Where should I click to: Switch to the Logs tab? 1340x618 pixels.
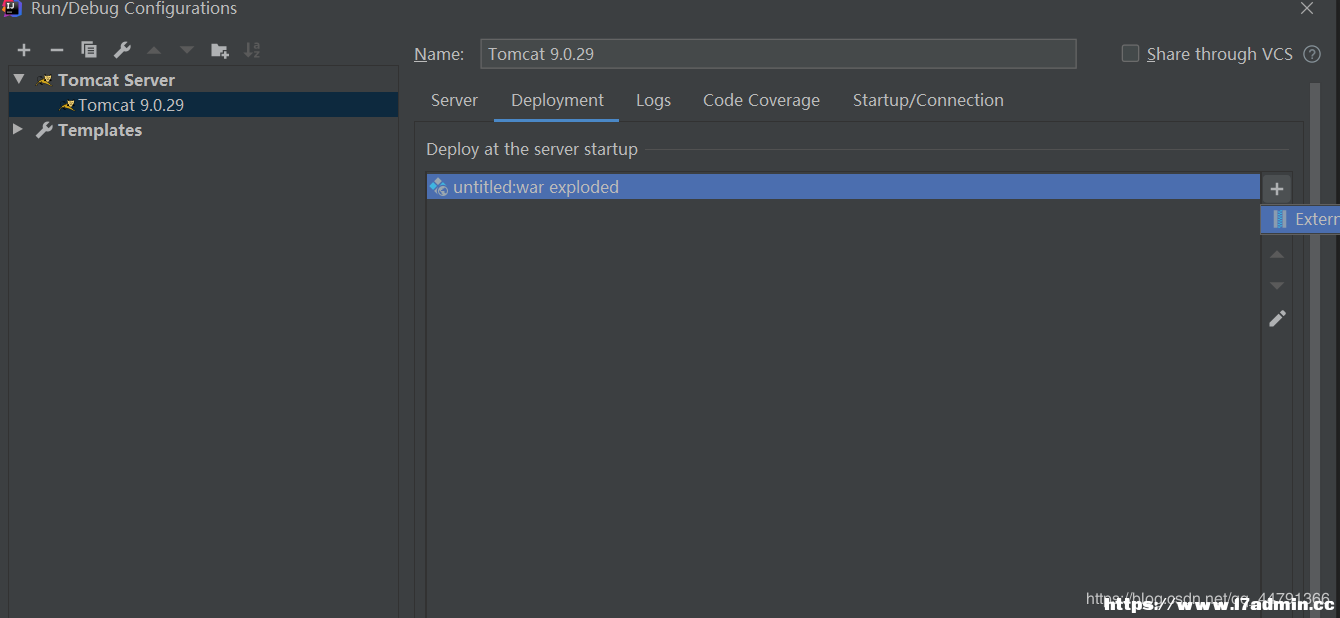coord(653,100)
